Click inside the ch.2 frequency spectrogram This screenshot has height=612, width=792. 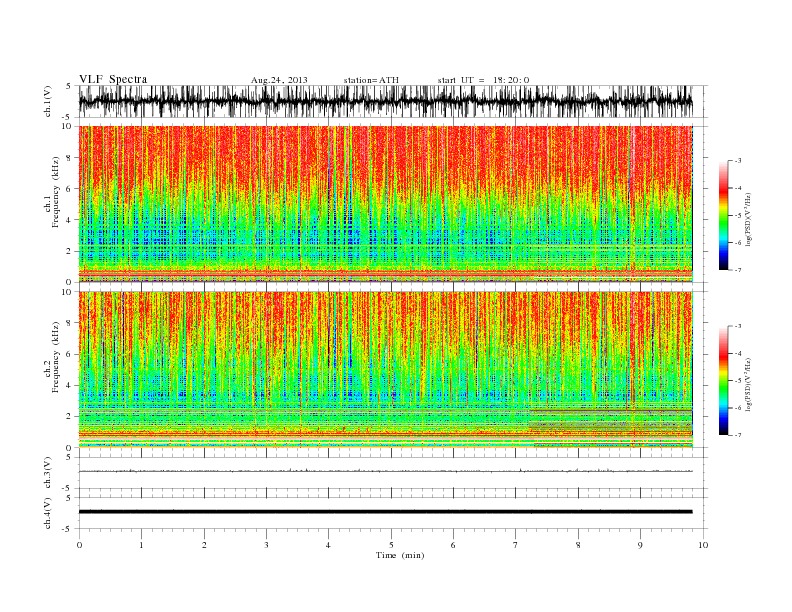pyautogui.click(x=385, y=370)
